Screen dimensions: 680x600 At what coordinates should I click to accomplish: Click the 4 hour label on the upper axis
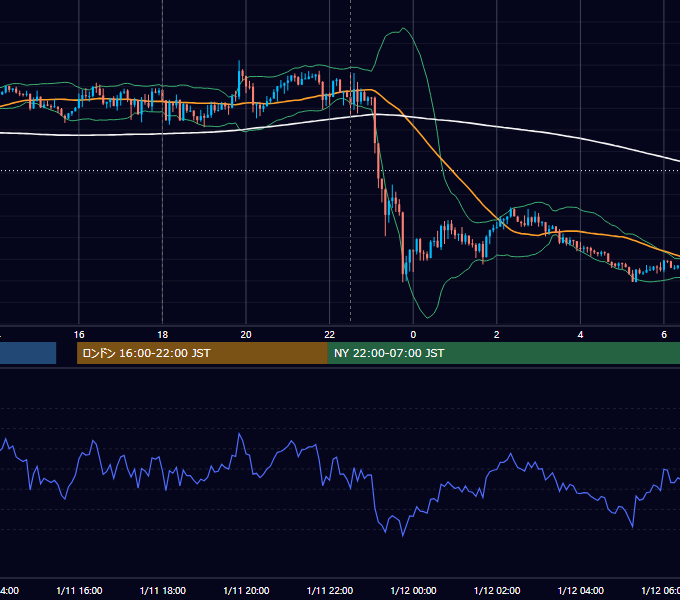[580, 335]
